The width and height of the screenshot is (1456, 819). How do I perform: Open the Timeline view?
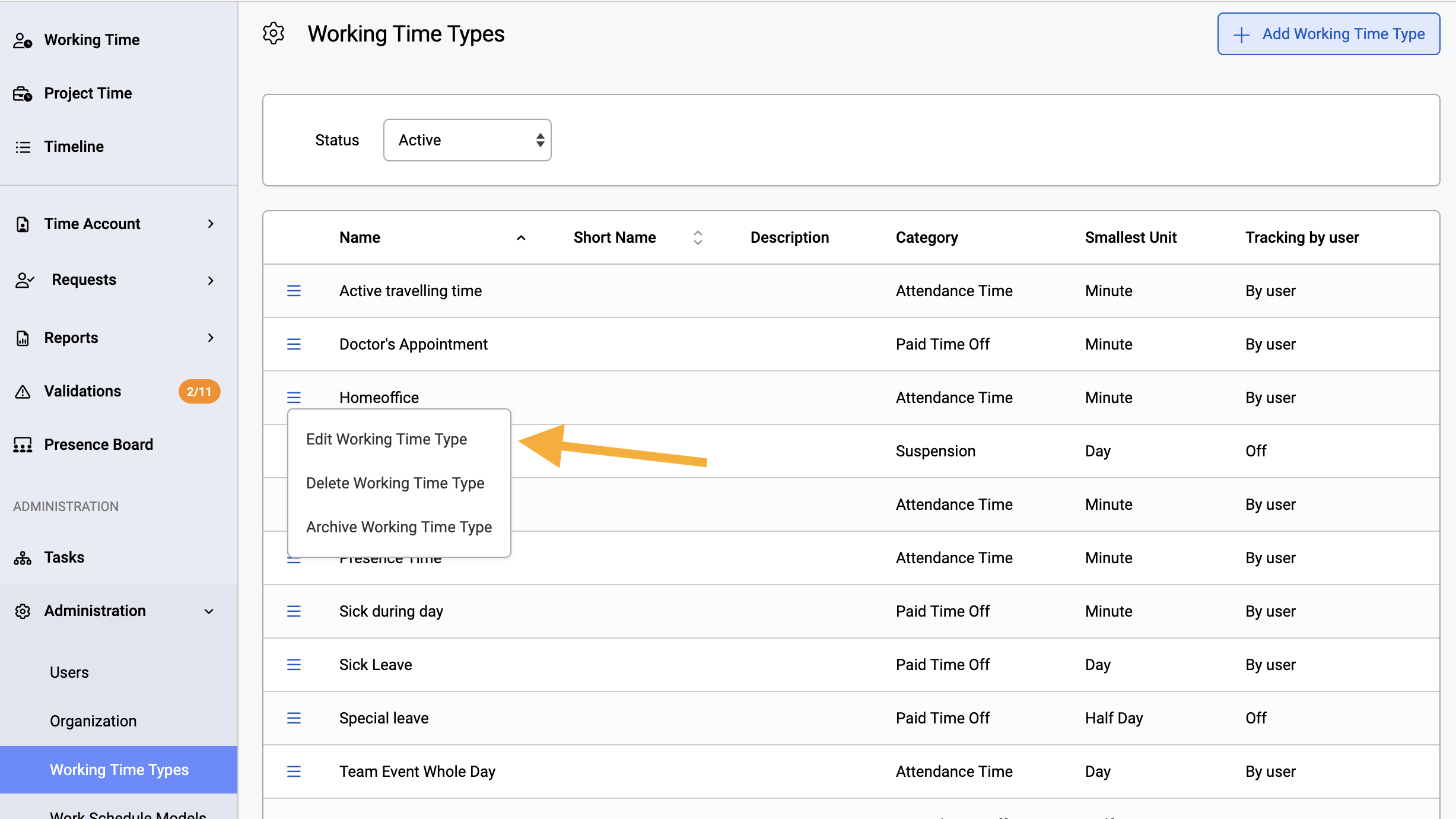tap(74, 147)
